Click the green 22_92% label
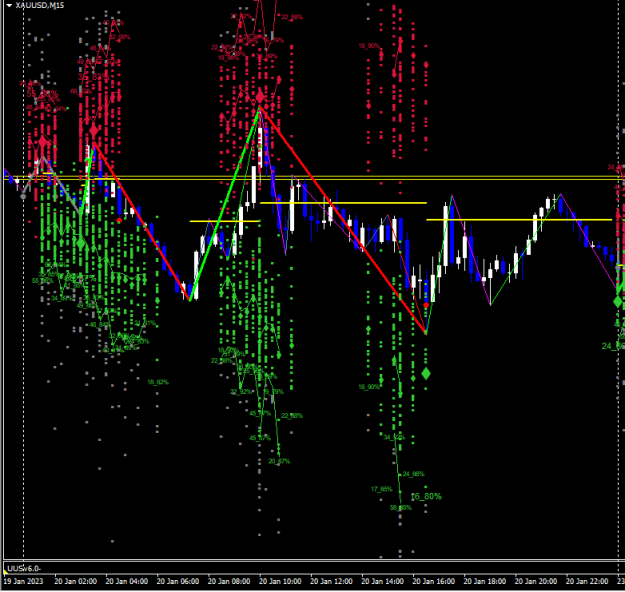625x592 pixels. click(x=240, y=392)
